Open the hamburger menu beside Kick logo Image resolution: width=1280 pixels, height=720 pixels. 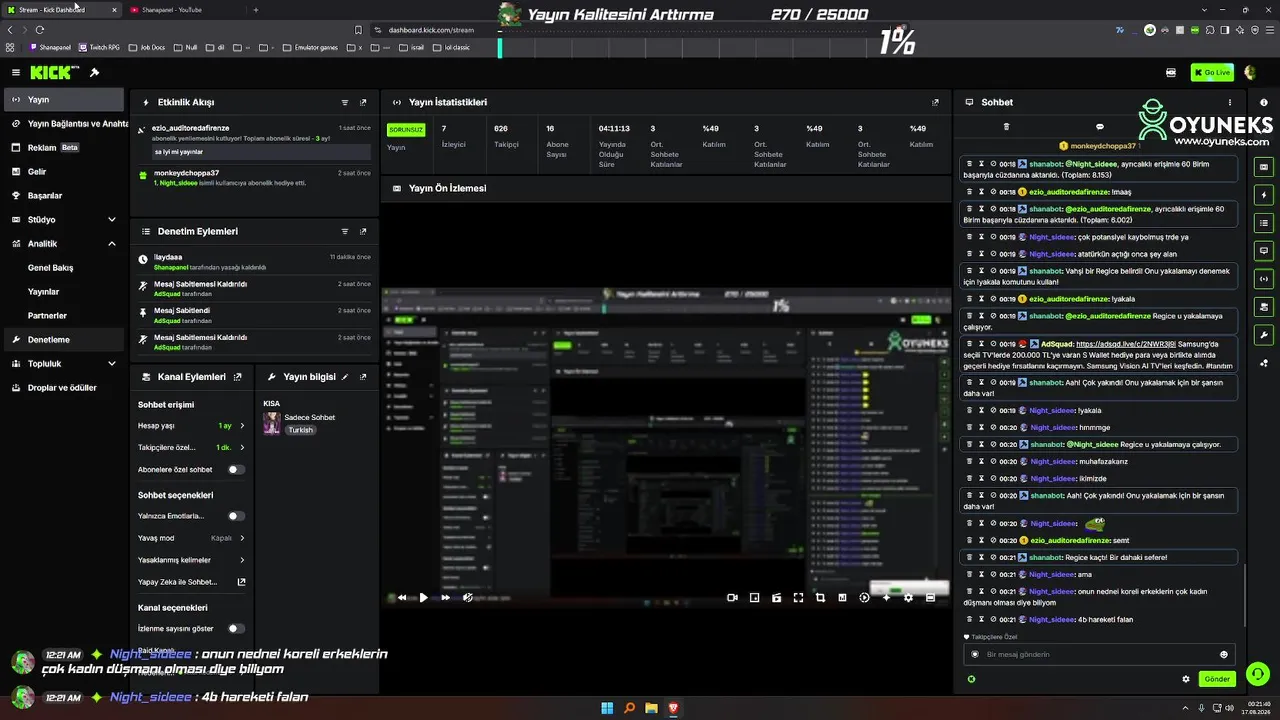click(x=16, y=72)
